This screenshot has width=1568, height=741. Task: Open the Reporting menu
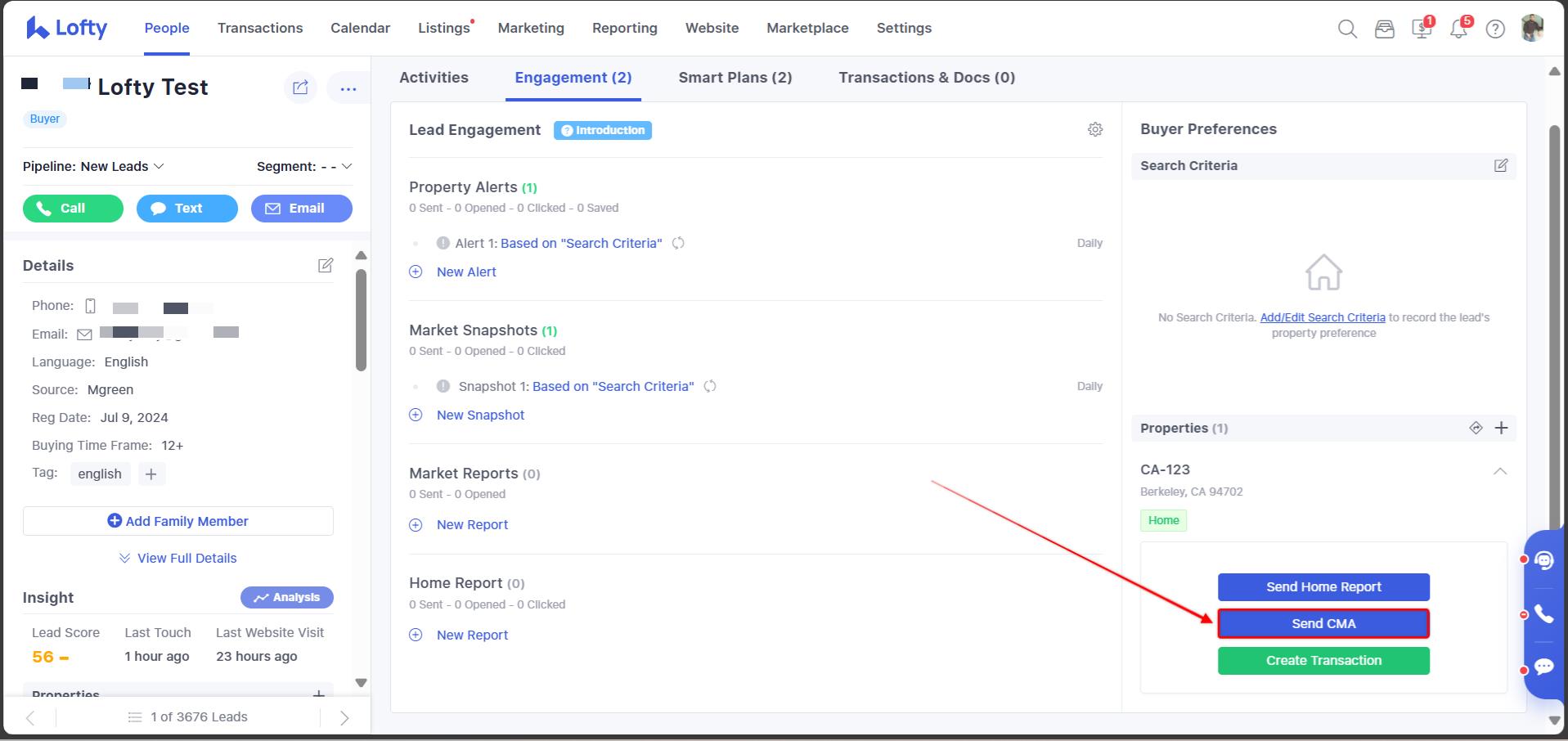625,28
